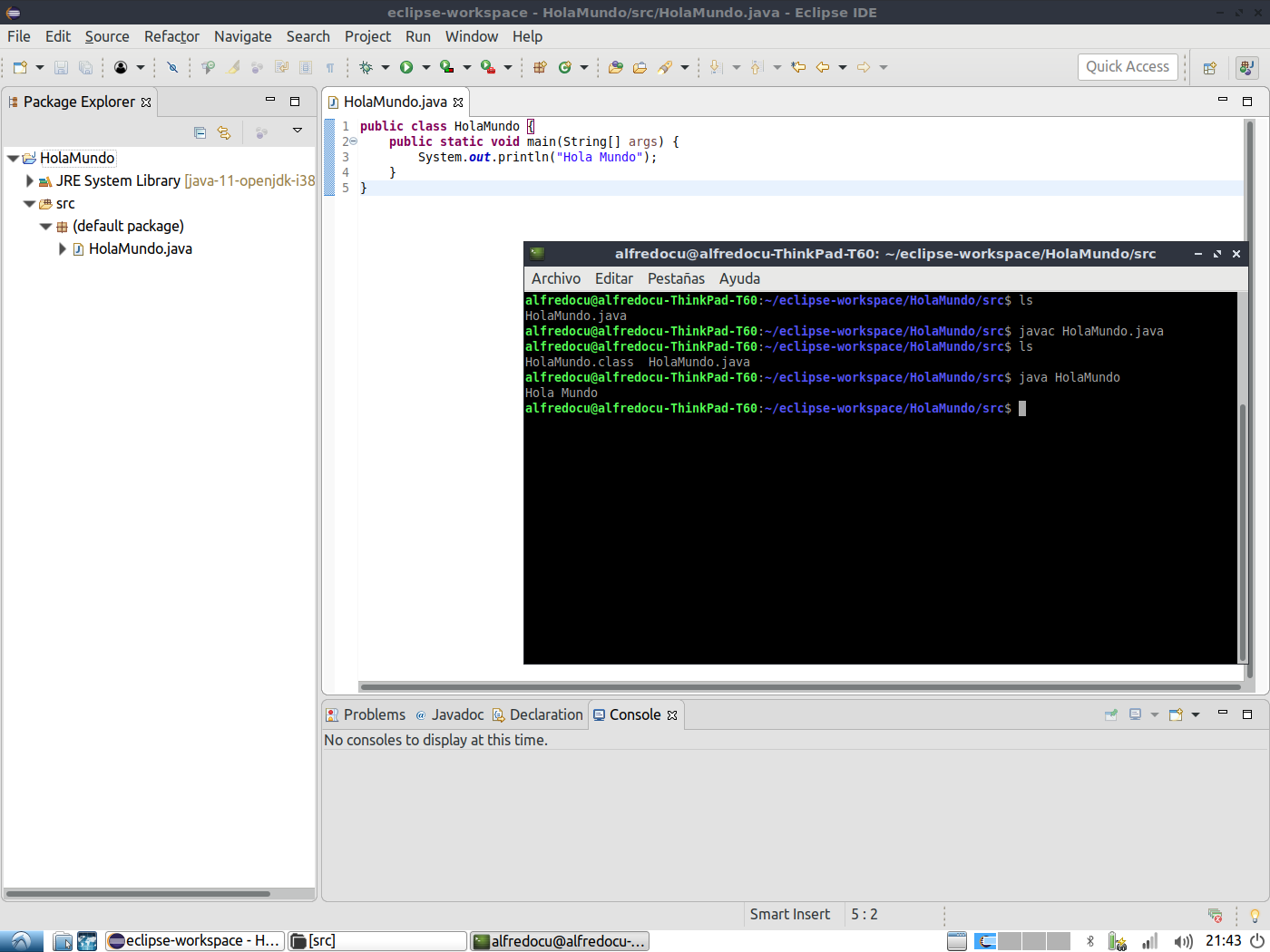Collapse the HolaMundo project node
The width and height of the screenshot is (1270, 952).
(13, 158)
